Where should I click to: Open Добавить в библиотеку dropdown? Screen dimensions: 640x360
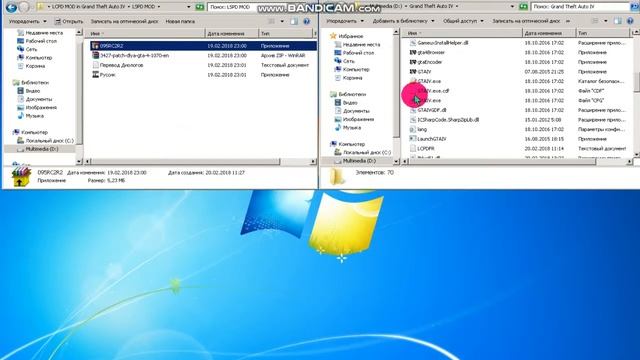pyautogui.click(x=403, y=21)
